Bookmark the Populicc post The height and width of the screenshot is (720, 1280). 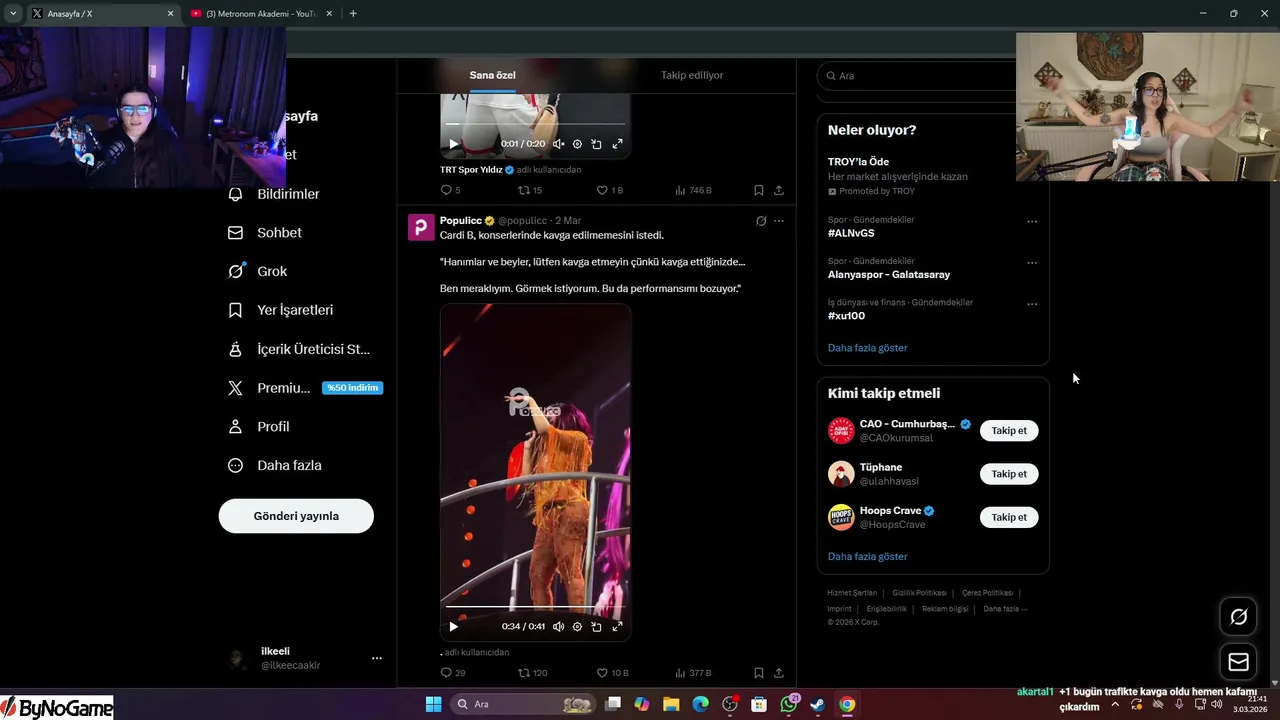coord(759,673)
